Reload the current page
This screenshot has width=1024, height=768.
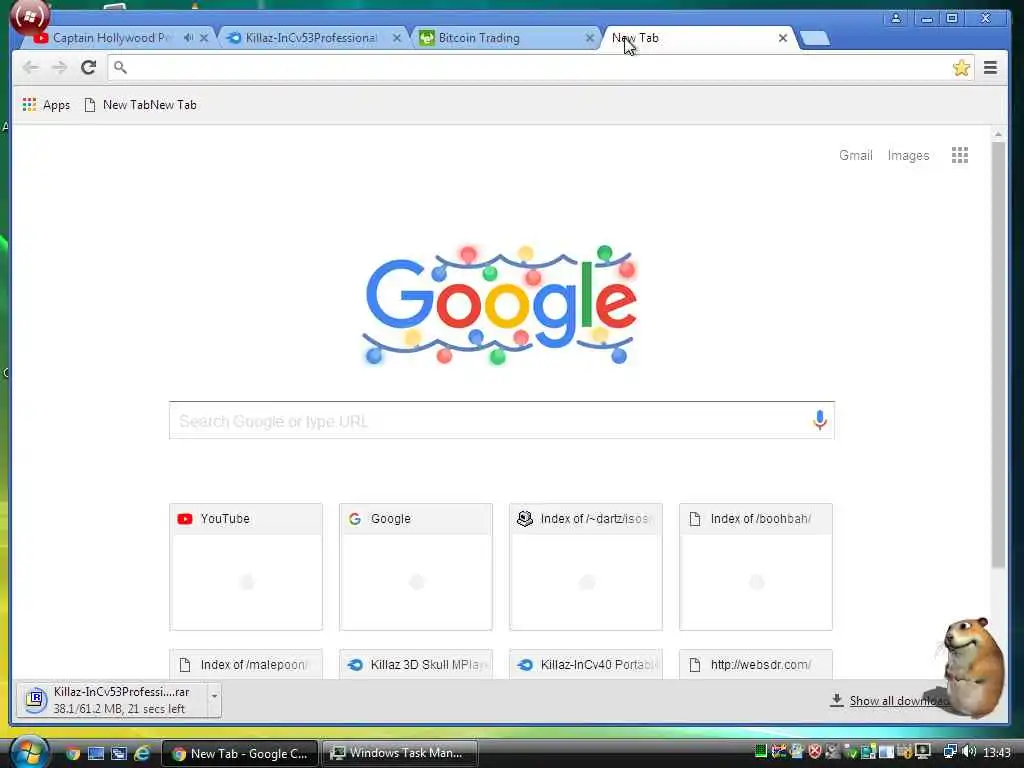point(89,67)
